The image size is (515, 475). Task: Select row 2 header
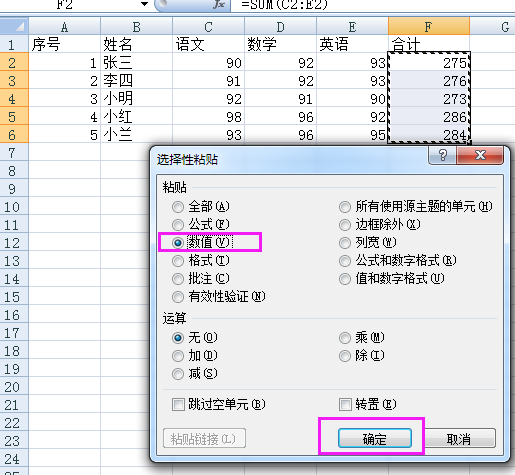pyautogui.click(x=14, y=62)
